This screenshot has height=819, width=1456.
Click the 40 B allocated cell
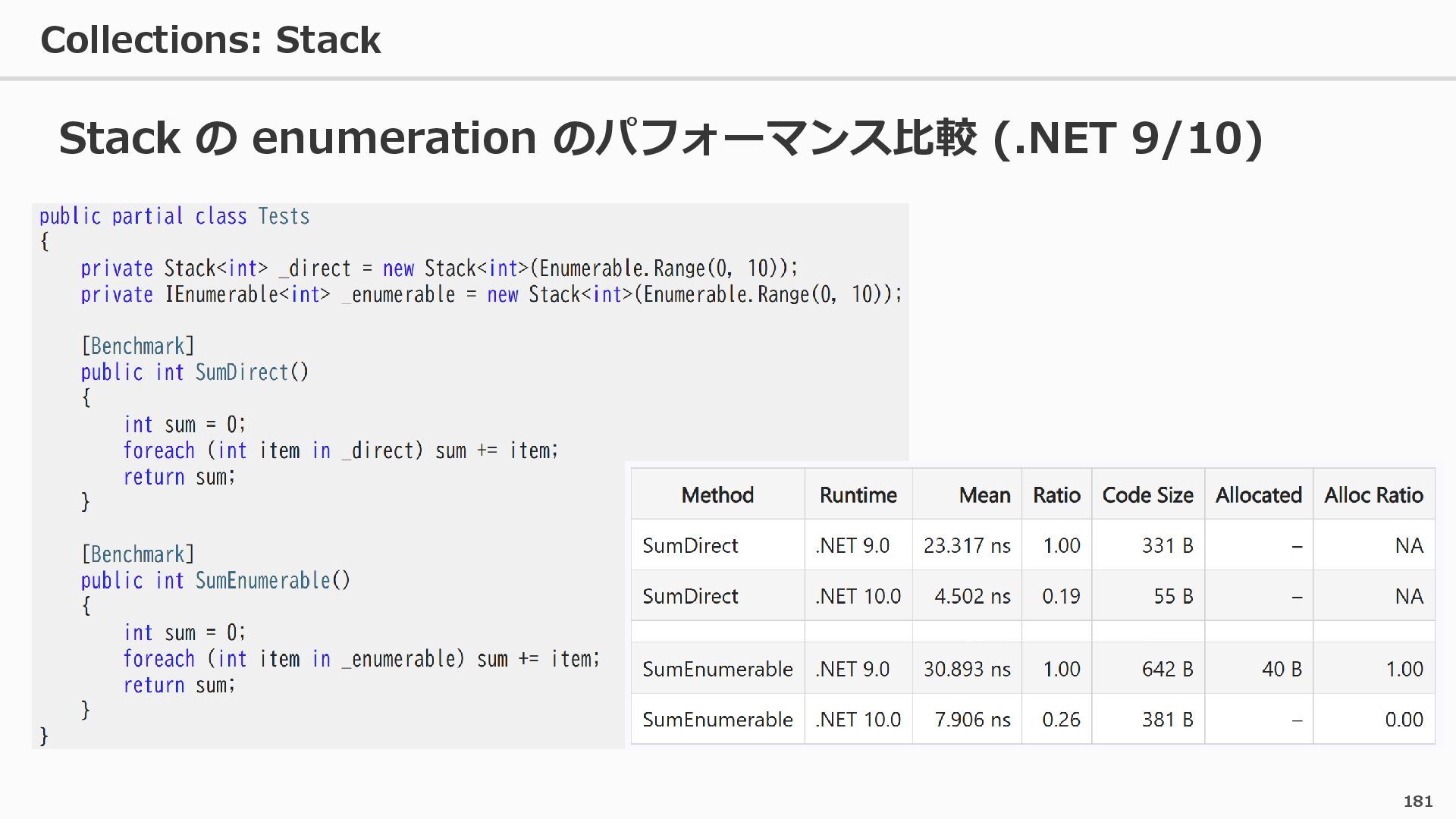point(1281,669)
